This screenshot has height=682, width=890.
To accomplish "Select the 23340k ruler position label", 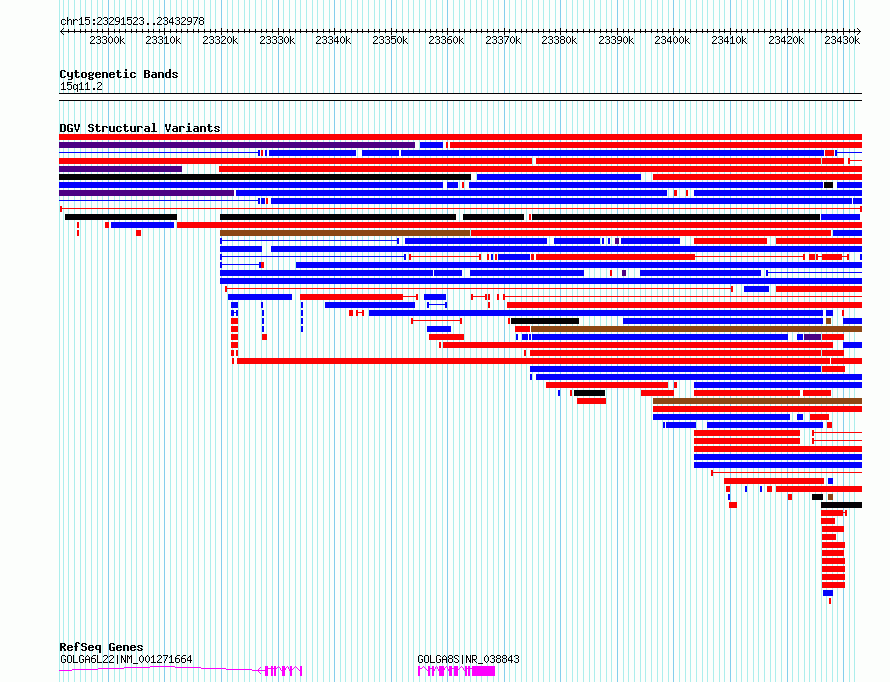I will [333, 40].
